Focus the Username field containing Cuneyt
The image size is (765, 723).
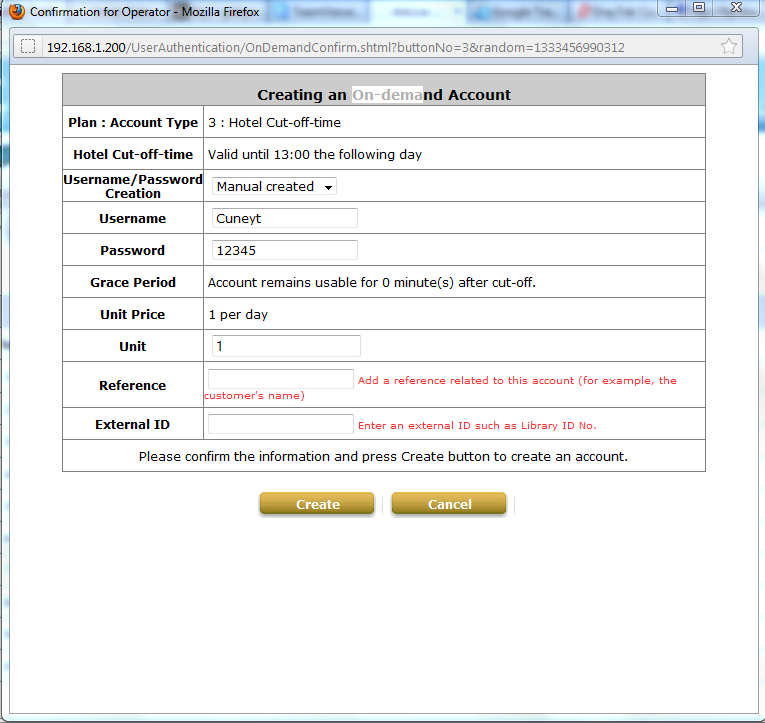click(x=285, y=218)
